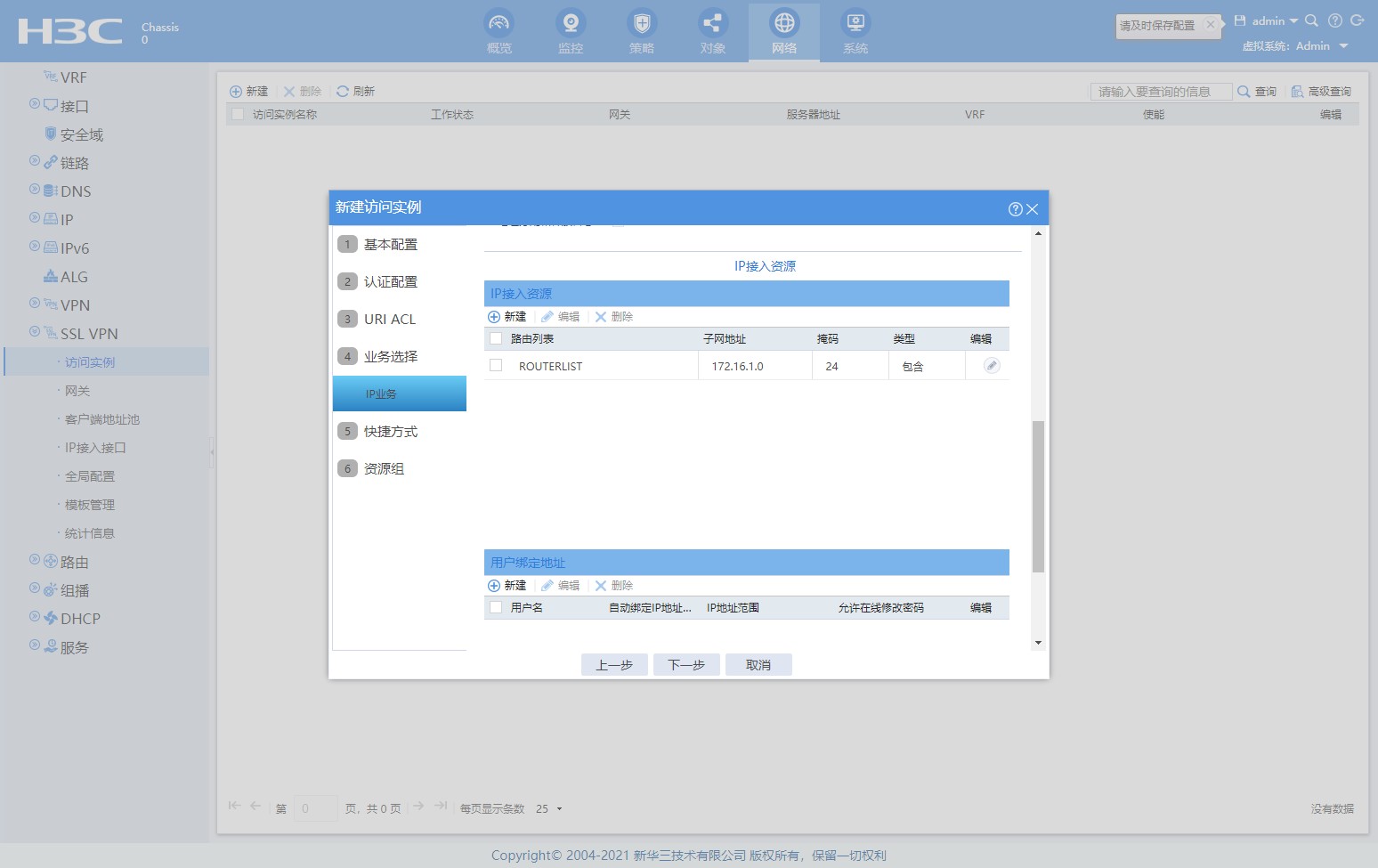The image size is (1378, 868).
Task: Click the logout icon in the top bar
Action: pos(1358,20)
